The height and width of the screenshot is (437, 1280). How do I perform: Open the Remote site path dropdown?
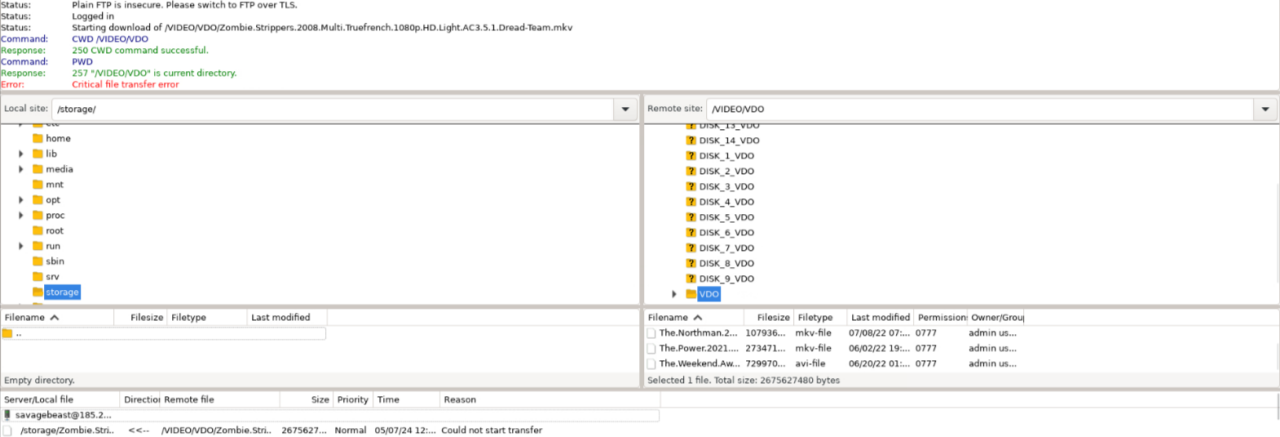[1266, 109]
